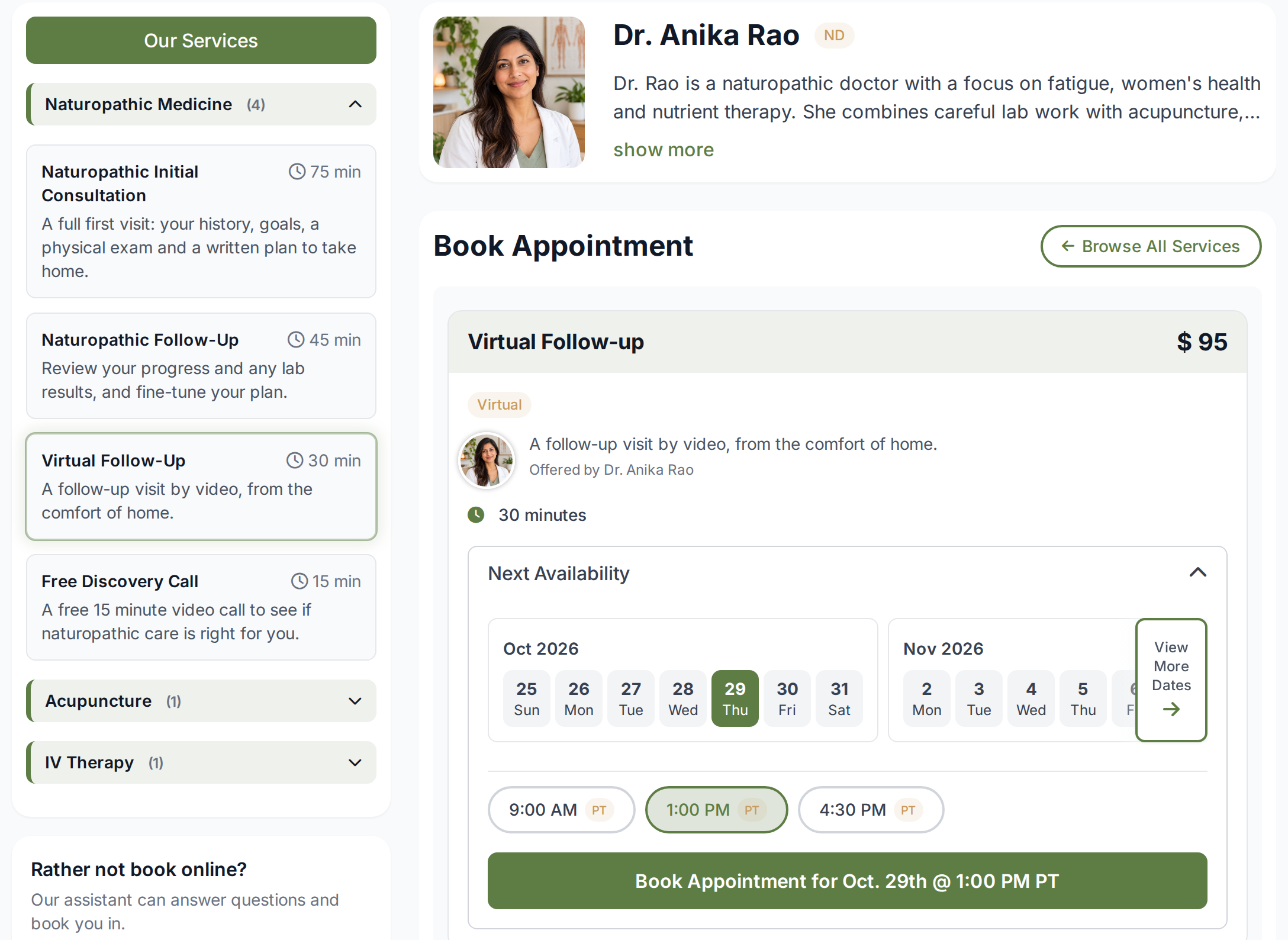Click Dr. Anika Rao's large profile photo

click(x=509, y=92)
